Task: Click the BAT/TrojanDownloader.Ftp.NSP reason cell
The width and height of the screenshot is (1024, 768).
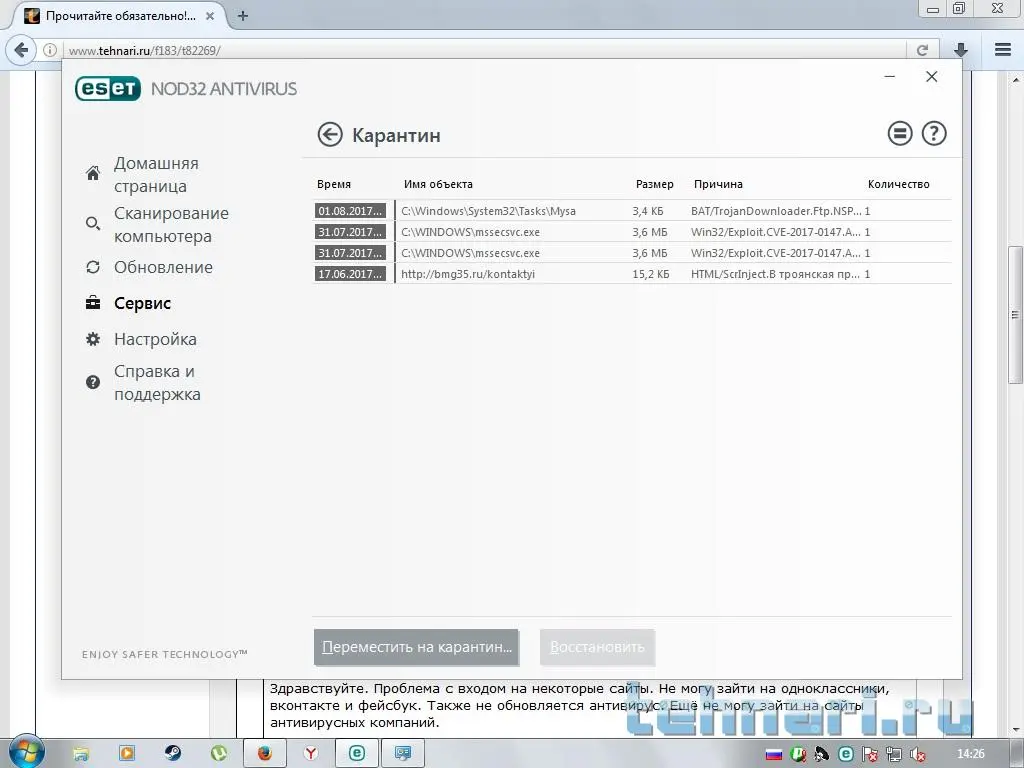Action: click(x=776, y=211)
